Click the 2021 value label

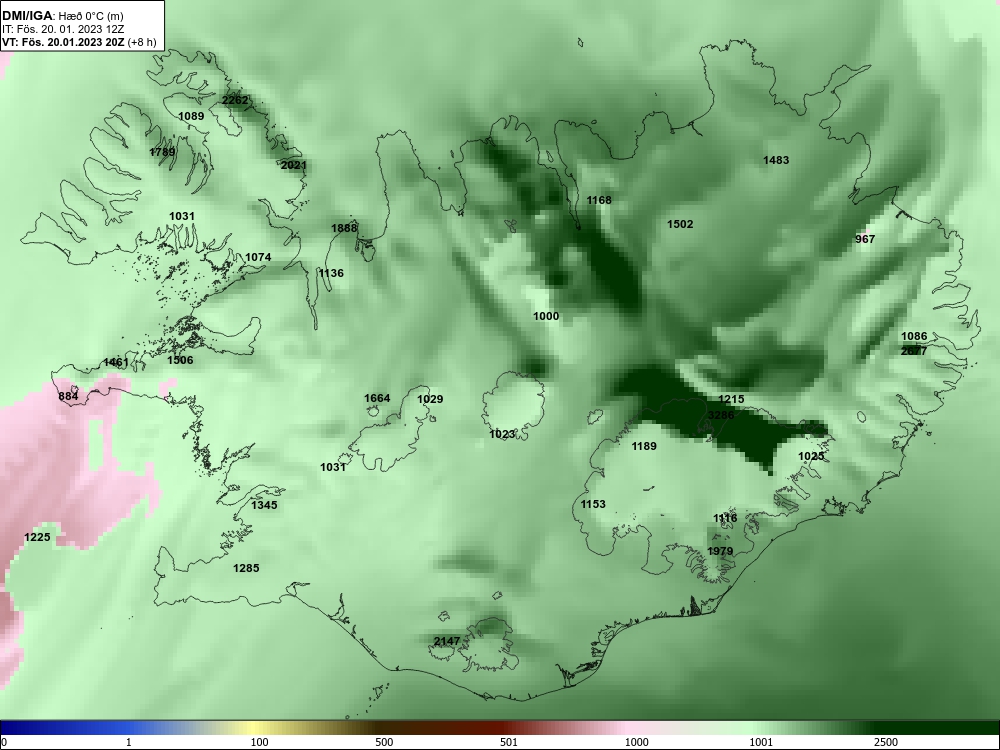pos(294,165)
